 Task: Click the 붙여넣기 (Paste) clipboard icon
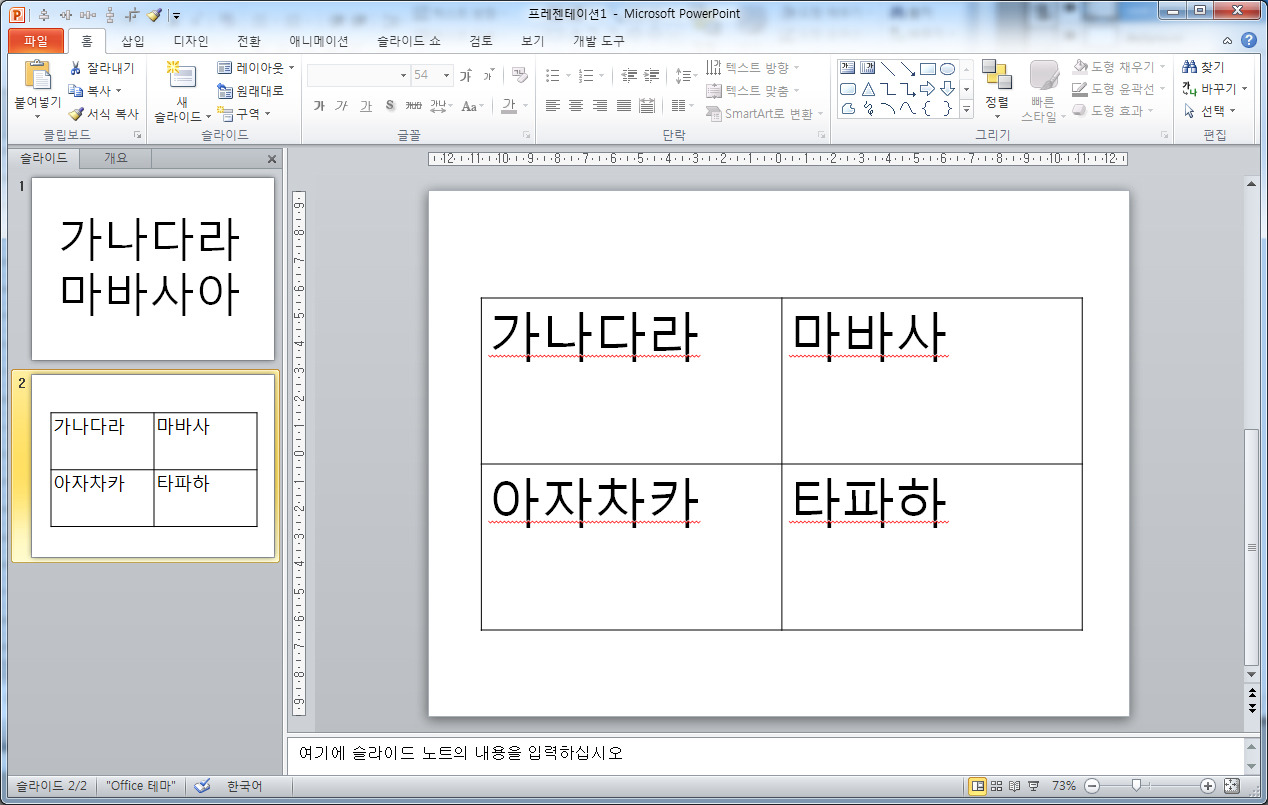[x=37, y=76]
